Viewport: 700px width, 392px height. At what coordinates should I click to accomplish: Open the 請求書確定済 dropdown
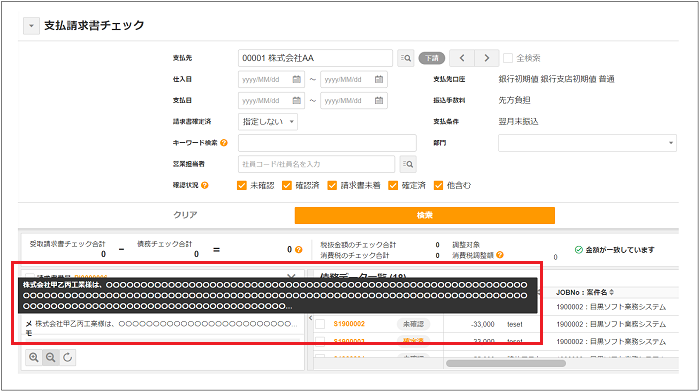tap(268, 121)
